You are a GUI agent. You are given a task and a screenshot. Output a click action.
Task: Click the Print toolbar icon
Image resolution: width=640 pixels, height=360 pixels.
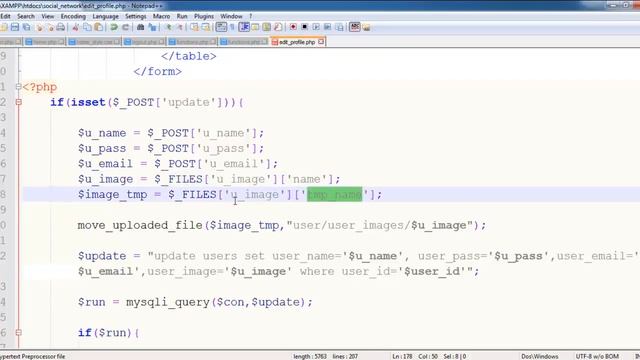coord(60,27)
